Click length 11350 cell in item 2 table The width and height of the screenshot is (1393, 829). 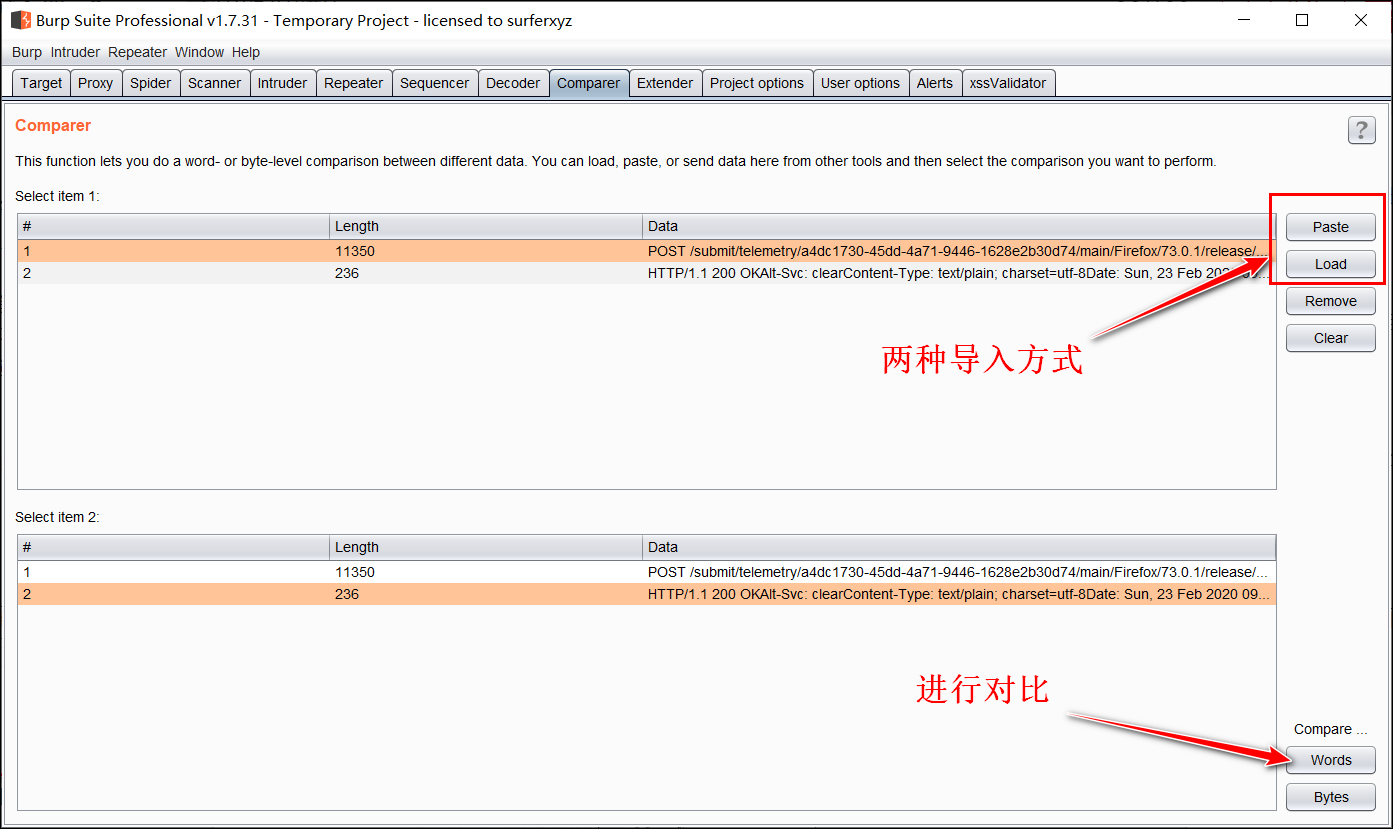click(x=486, y=572)
